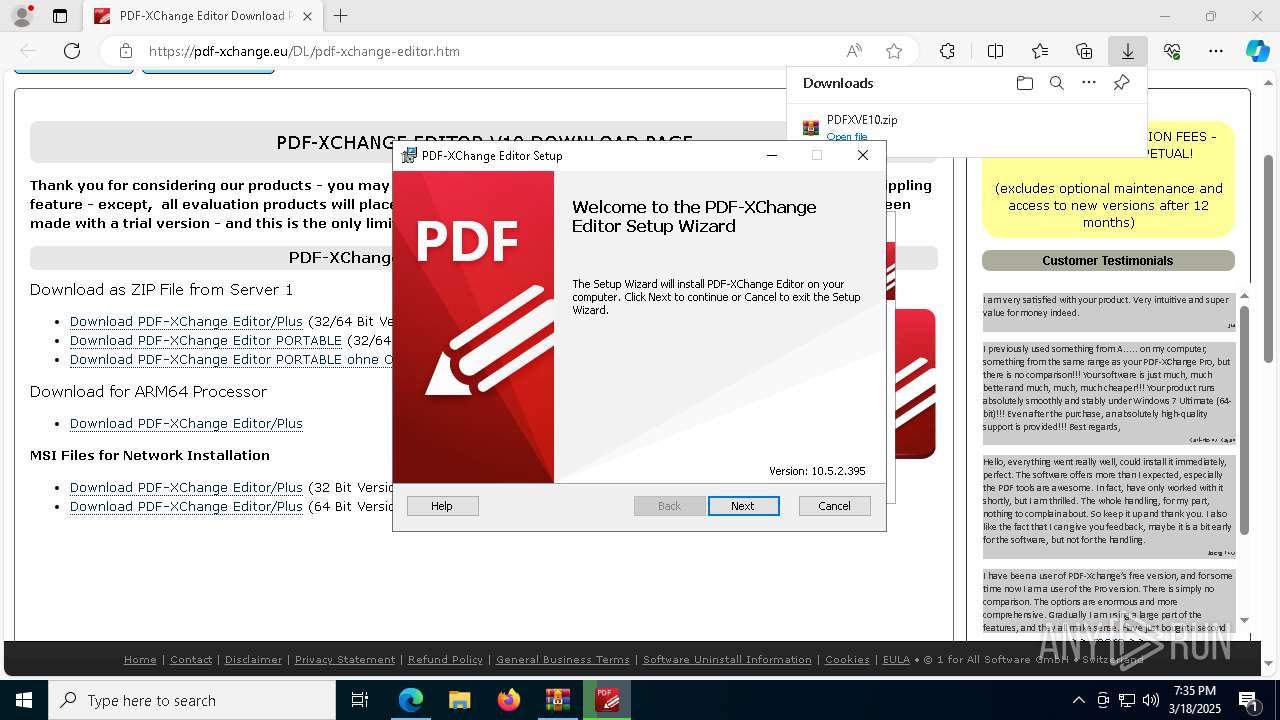
Task: Open File Explorer from the taskbar
Action: (x=459, y=700)
